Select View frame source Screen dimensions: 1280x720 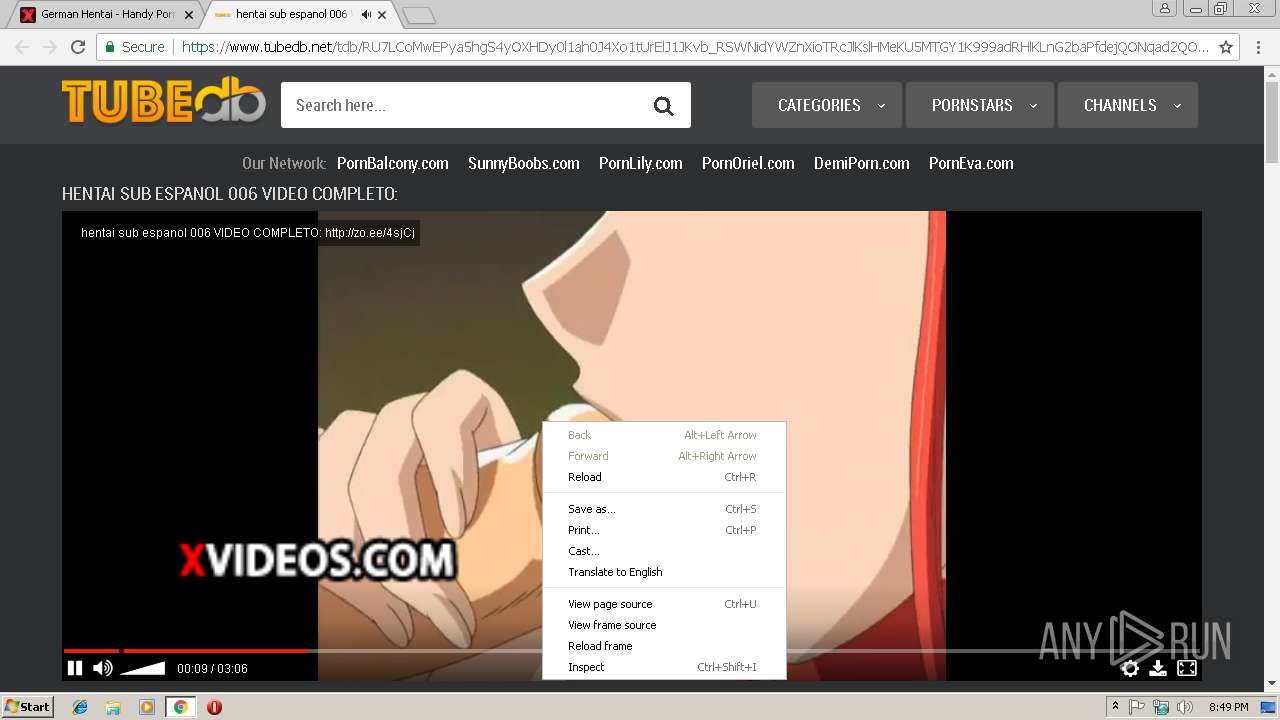point(664,625)
